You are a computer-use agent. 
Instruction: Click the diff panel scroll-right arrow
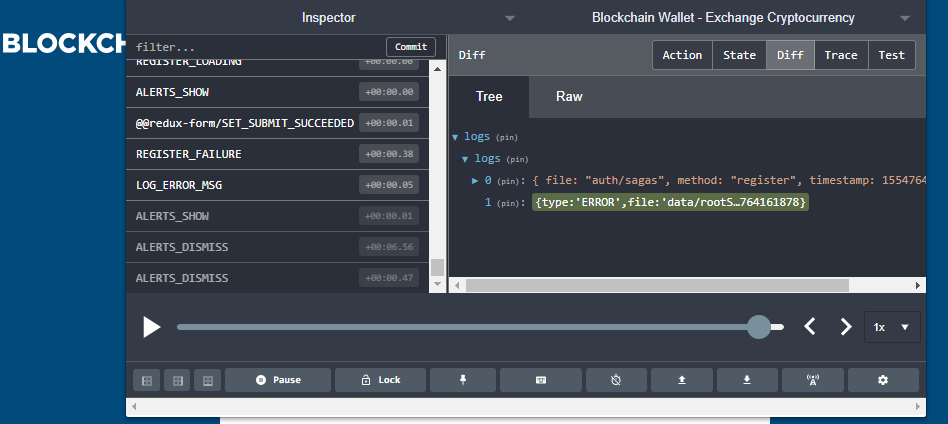918,285
